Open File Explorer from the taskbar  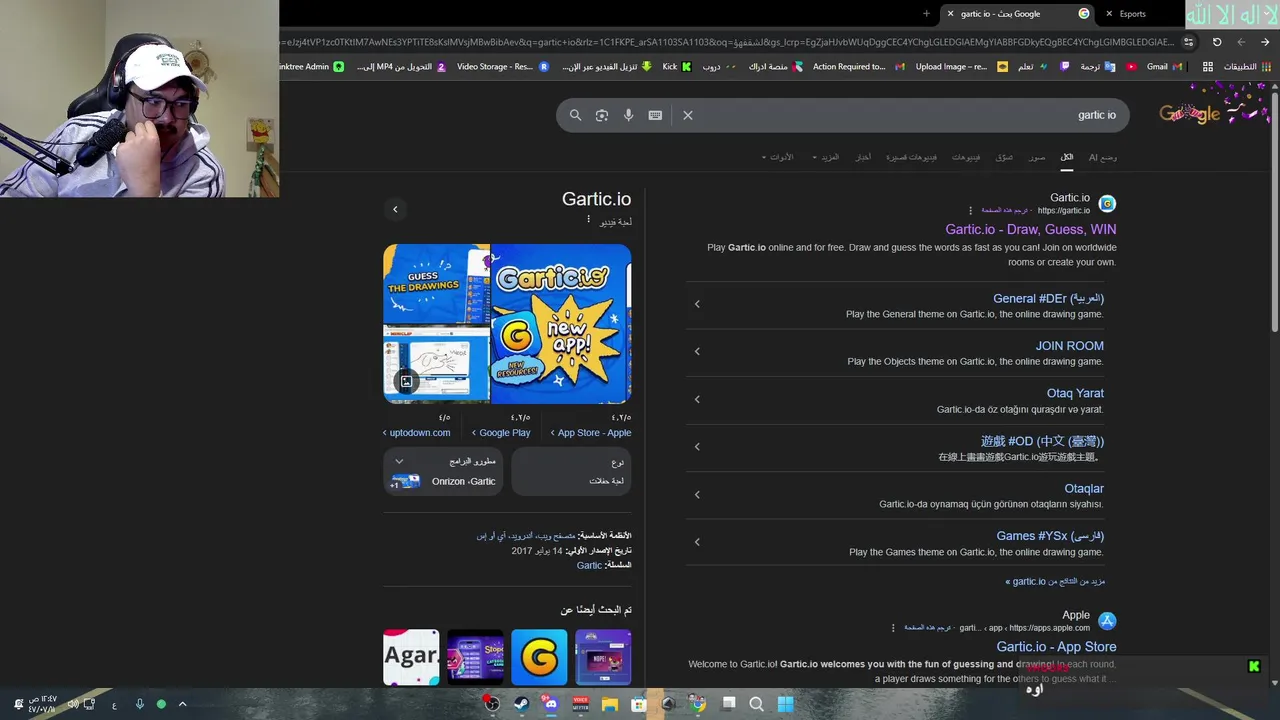[609, 704]
